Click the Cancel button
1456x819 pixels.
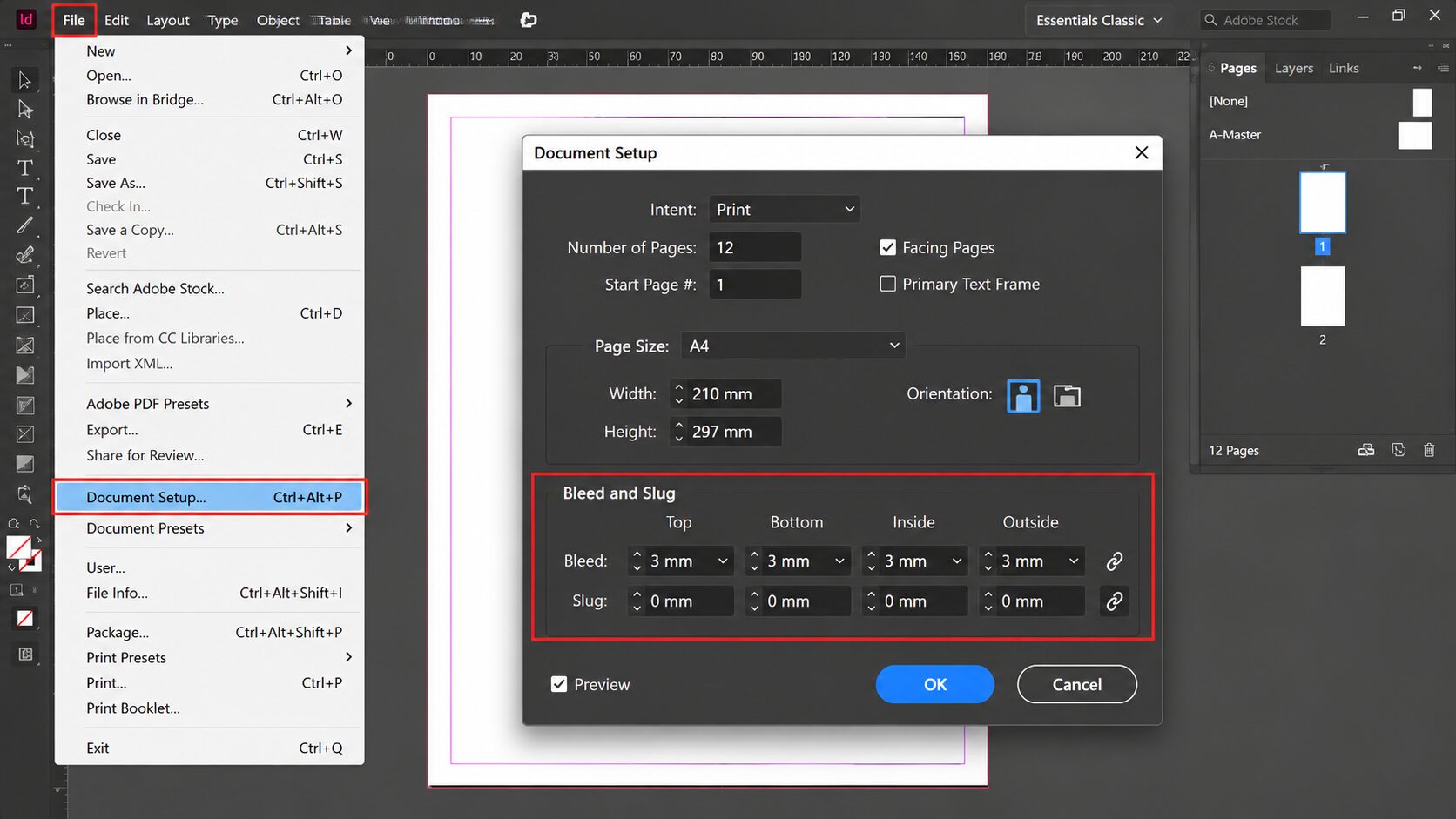(x=1076, y=684)
